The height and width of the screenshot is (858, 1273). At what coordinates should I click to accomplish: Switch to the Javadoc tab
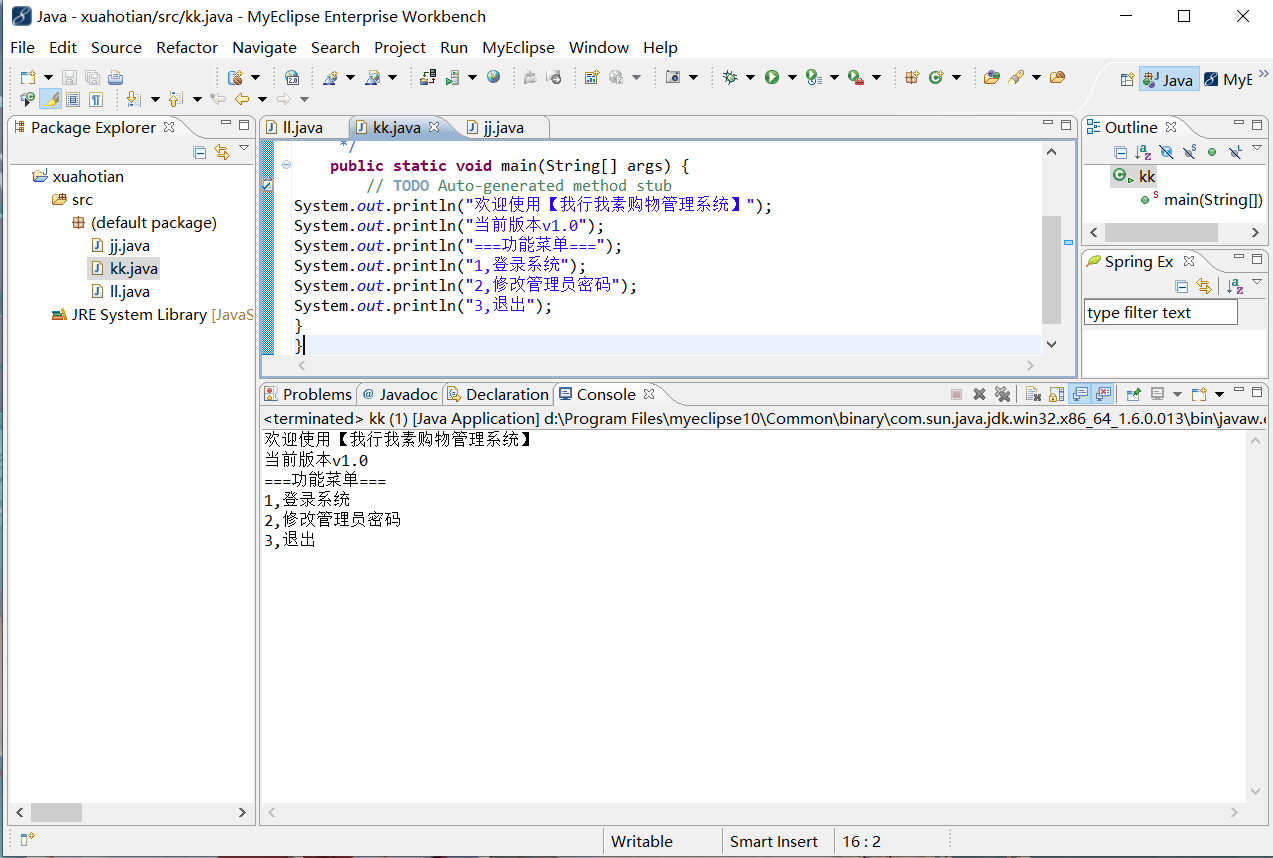click(x=400, y=394)
